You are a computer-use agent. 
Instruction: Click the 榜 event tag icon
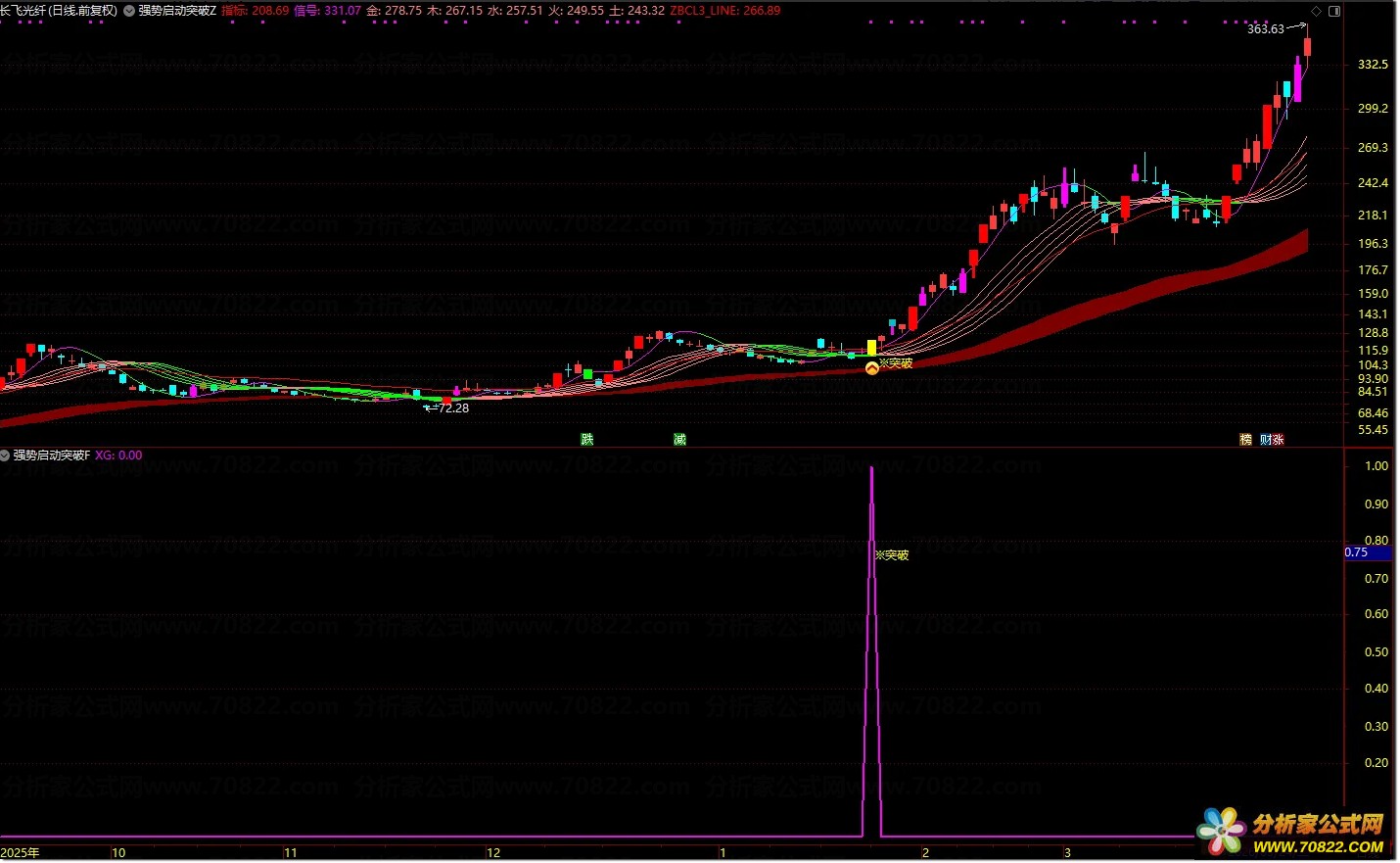pos(1245,440)
